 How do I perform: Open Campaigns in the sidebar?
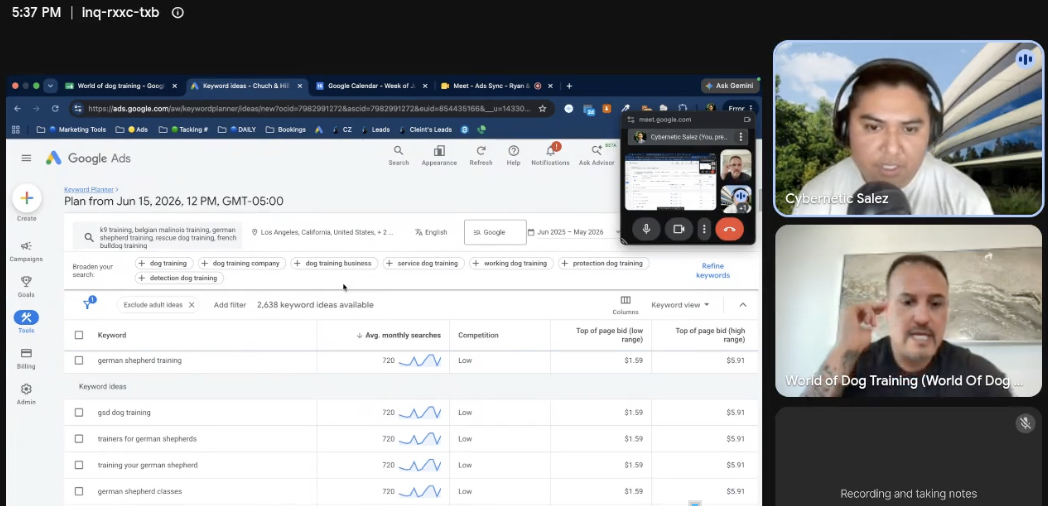point(26,251)
